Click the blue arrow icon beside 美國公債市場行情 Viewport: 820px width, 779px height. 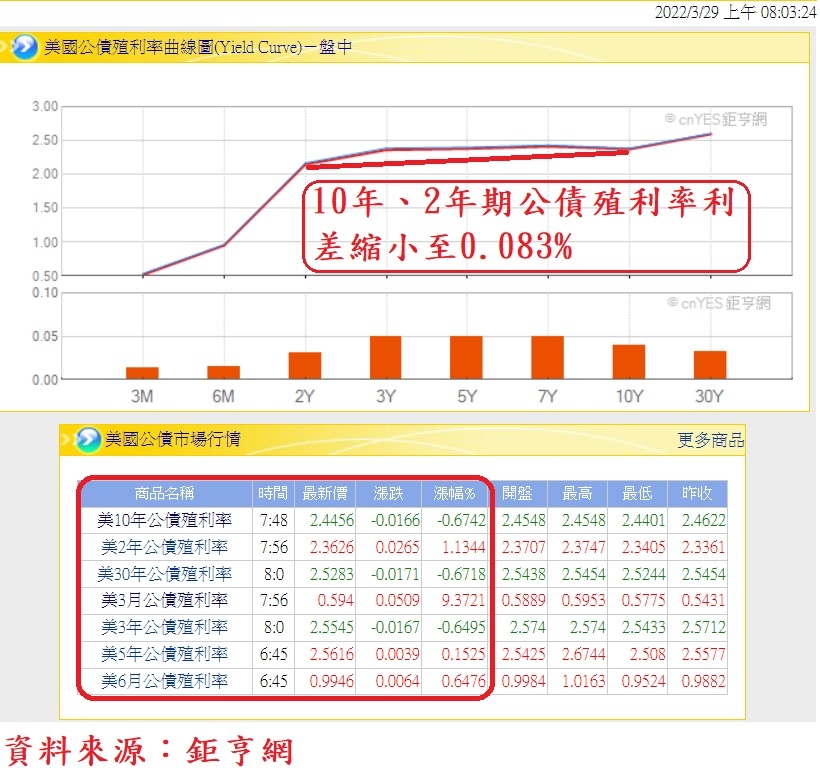pyautogui.click(x=88, y=439)
